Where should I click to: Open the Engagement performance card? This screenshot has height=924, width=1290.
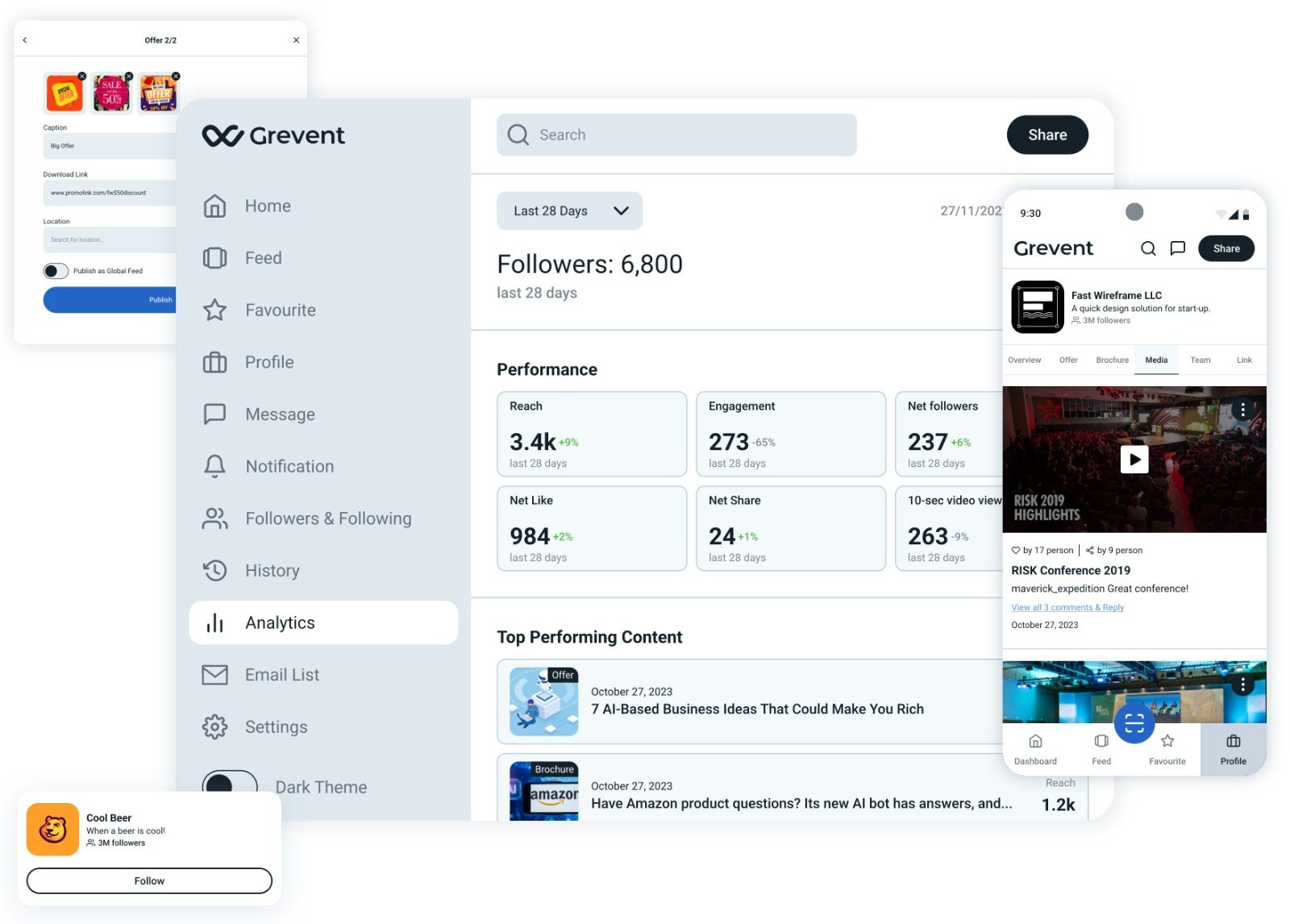tap(791, 435)
